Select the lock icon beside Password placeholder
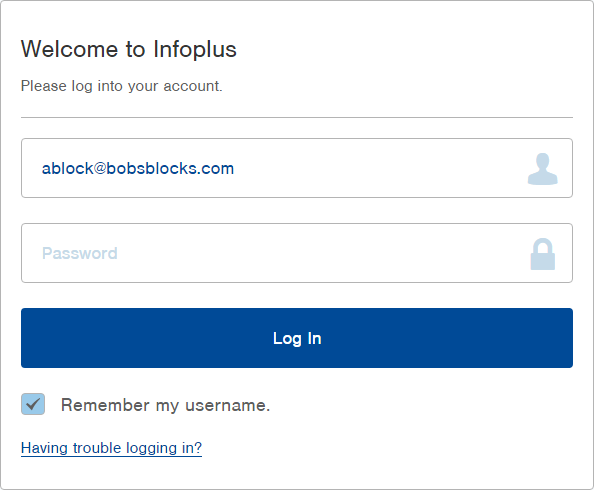Image resolution: width=594 pixels, height=490 pixels. (542, 254)
